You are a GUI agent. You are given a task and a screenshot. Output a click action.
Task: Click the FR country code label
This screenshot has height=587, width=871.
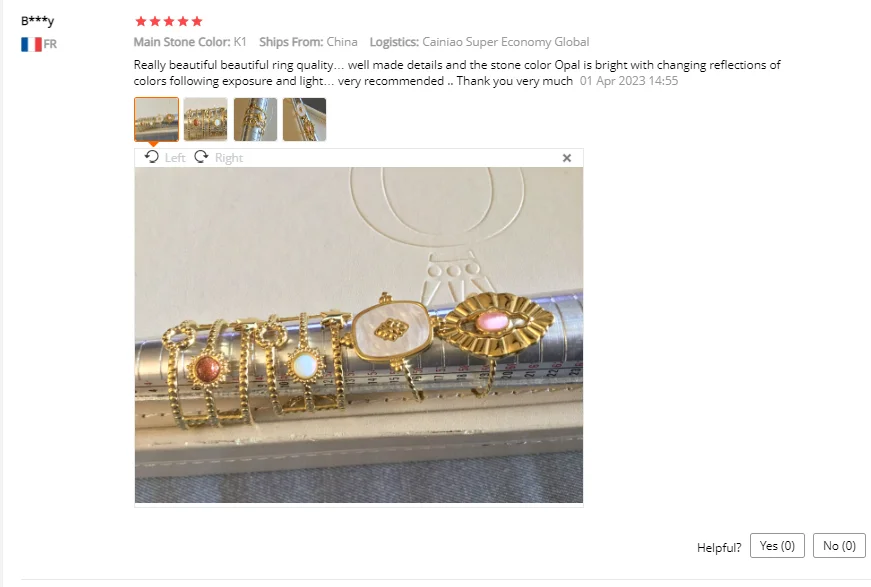[x=50, y=44]
